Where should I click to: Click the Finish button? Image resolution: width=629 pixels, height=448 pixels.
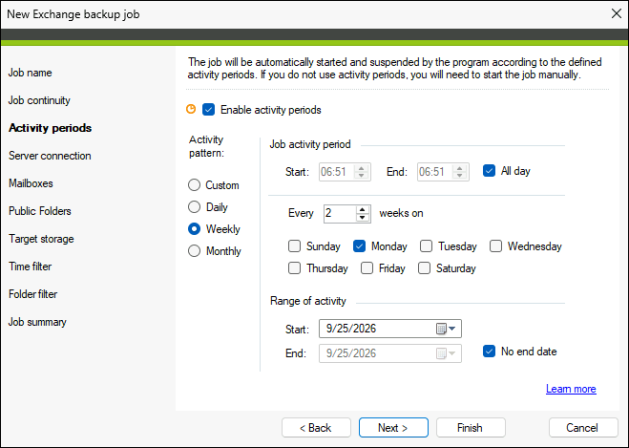click(471, 428)
